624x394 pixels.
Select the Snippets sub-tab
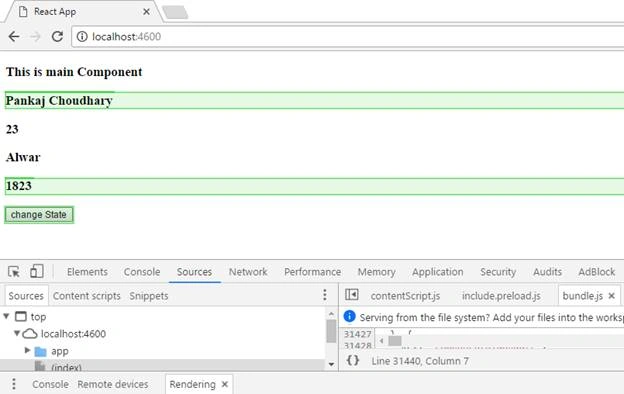[x=149, y=296]
